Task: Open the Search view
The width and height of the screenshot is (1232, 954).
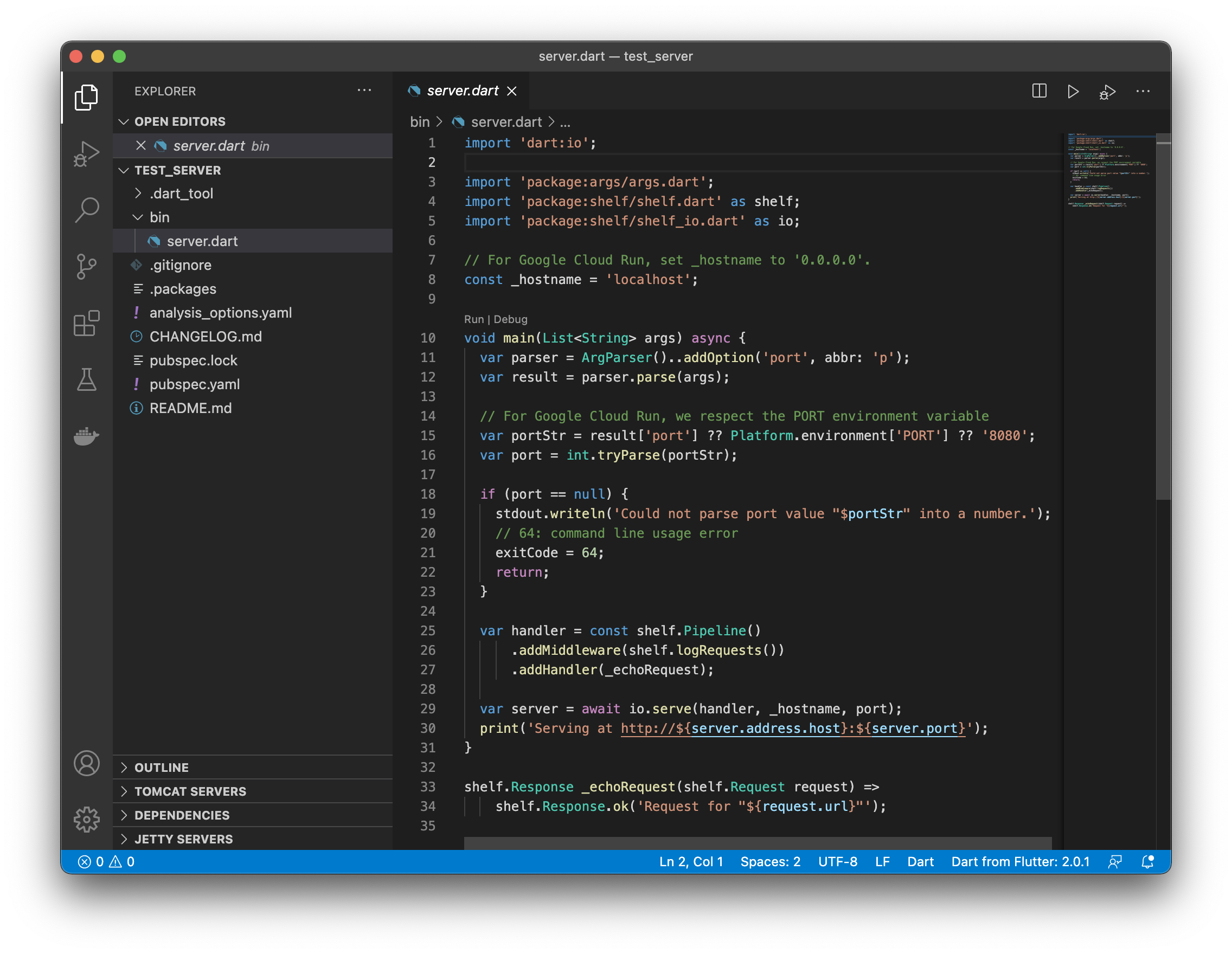Action: 86,210
